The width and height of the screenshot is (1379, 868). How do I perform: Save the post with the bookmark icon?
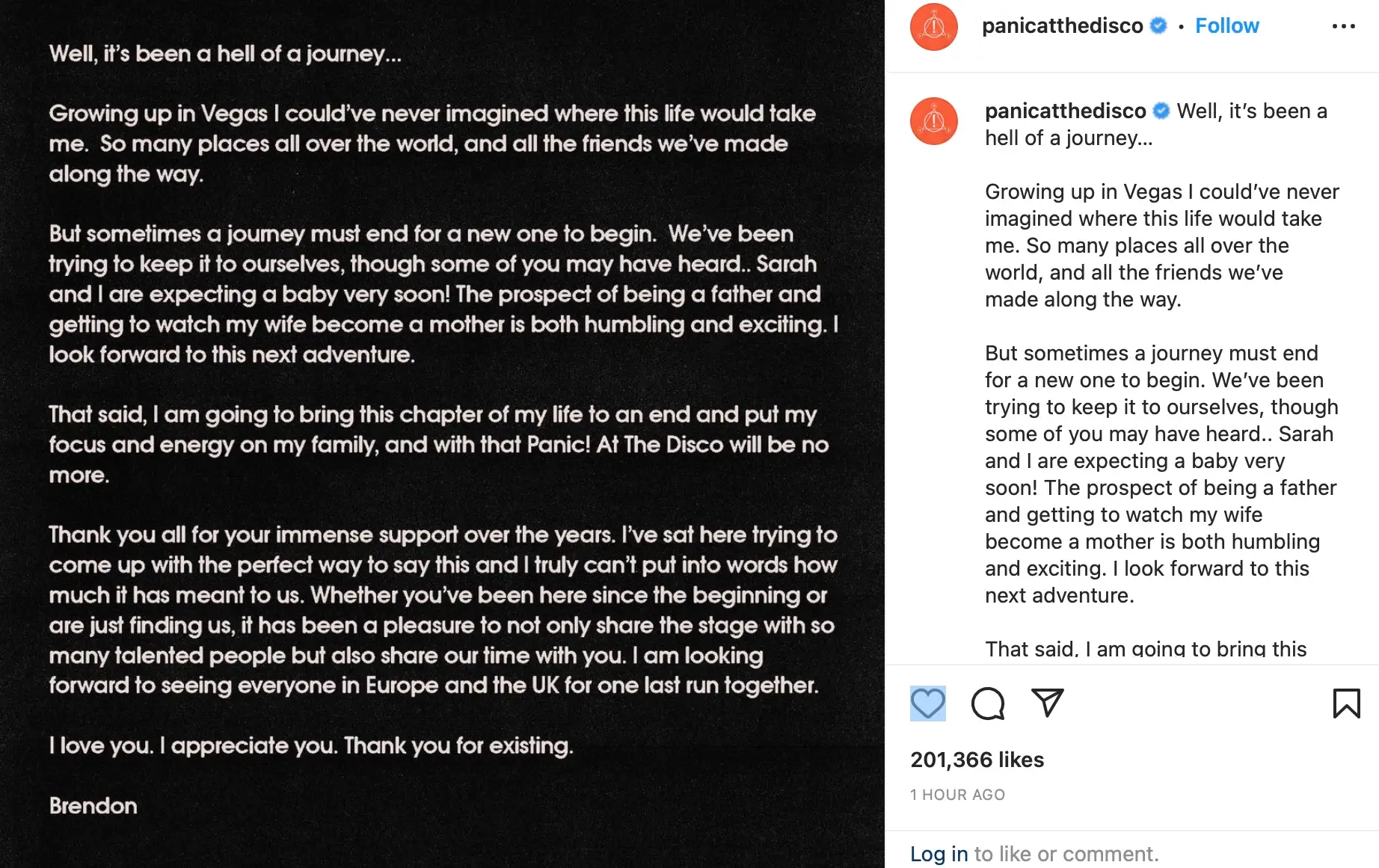pyautogui.click(x=1346, y=704)
